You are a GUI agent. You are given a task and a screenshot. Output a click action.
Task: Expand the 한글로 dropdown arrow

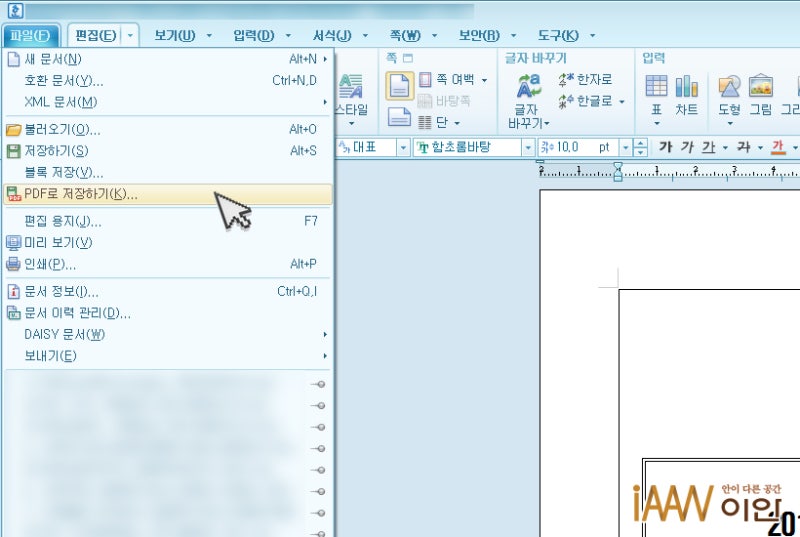click(x=622, y=101)
